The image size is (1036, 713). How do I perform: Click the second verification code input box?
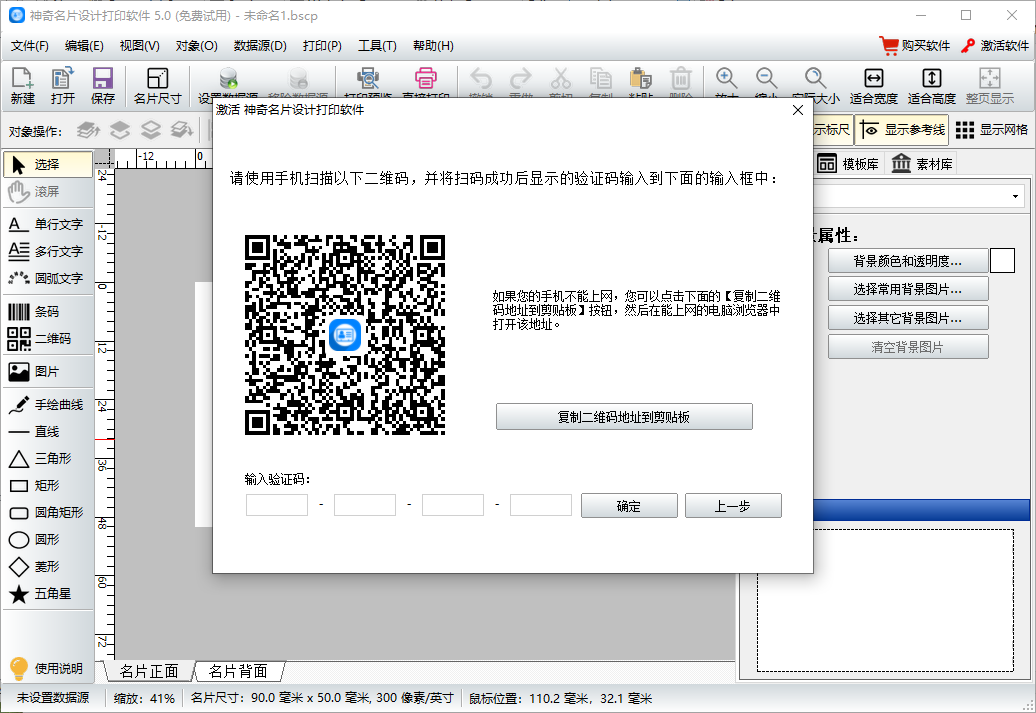(x=365, y=506)
